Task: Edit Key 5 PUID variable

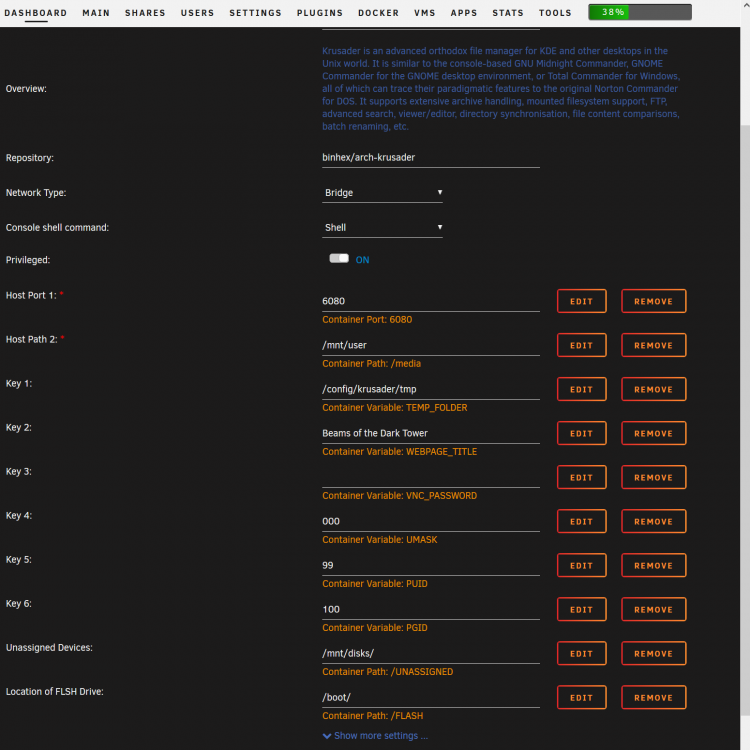Action: coord(582,565)
